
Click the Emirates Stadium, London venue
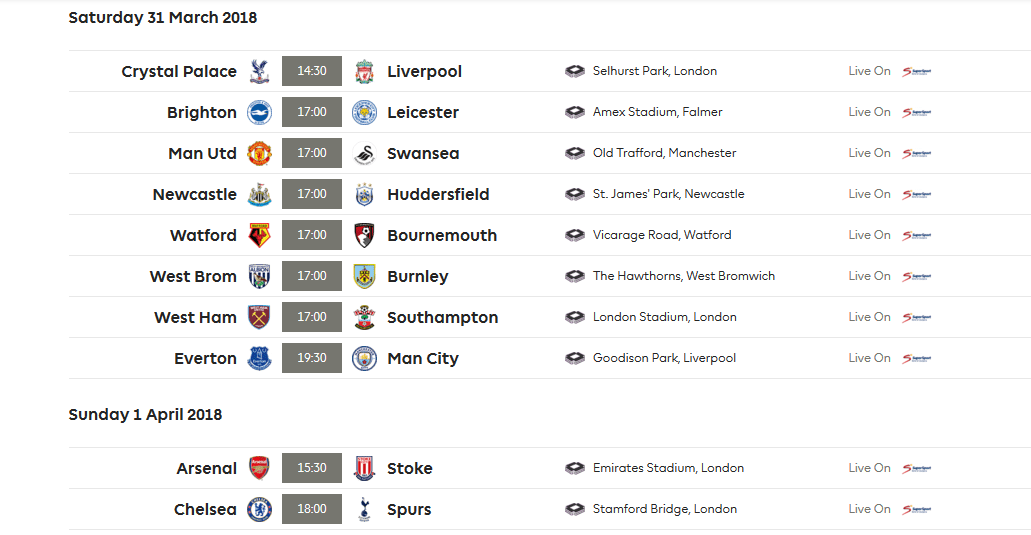(x=668, y=468)
